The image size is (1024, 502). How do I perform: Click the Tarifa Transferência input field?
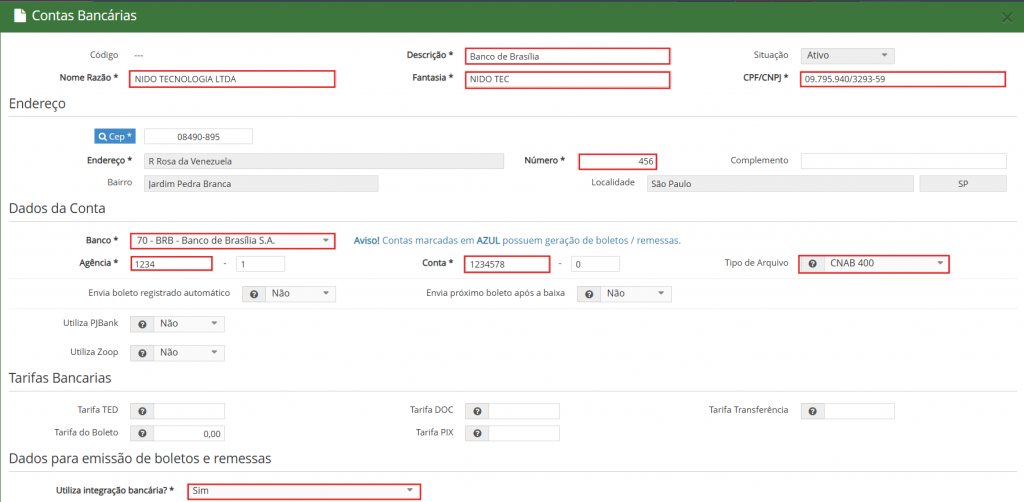click(x=859, y=411)
